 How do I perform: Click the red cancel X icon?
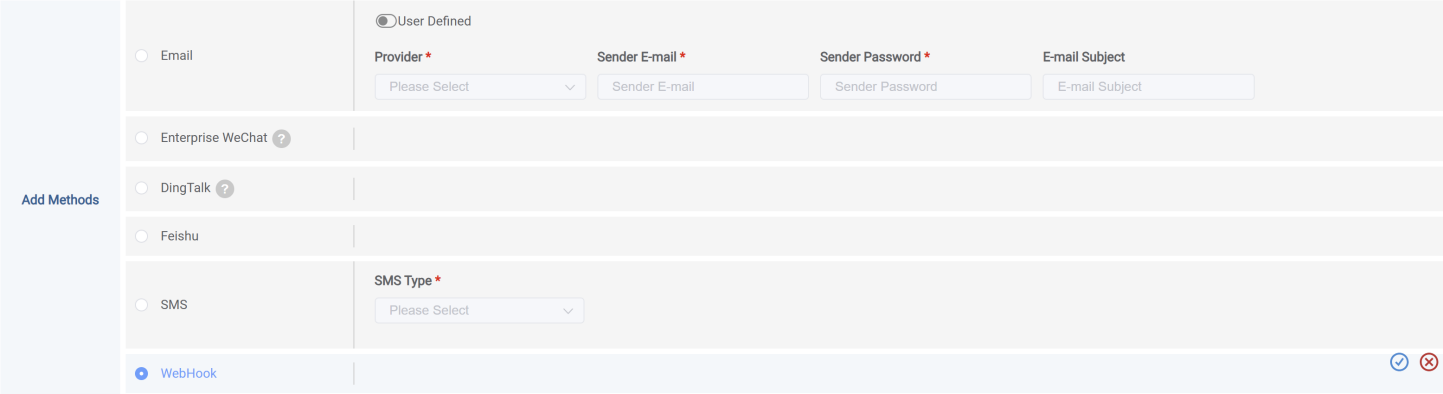[x=1429, y=362]
